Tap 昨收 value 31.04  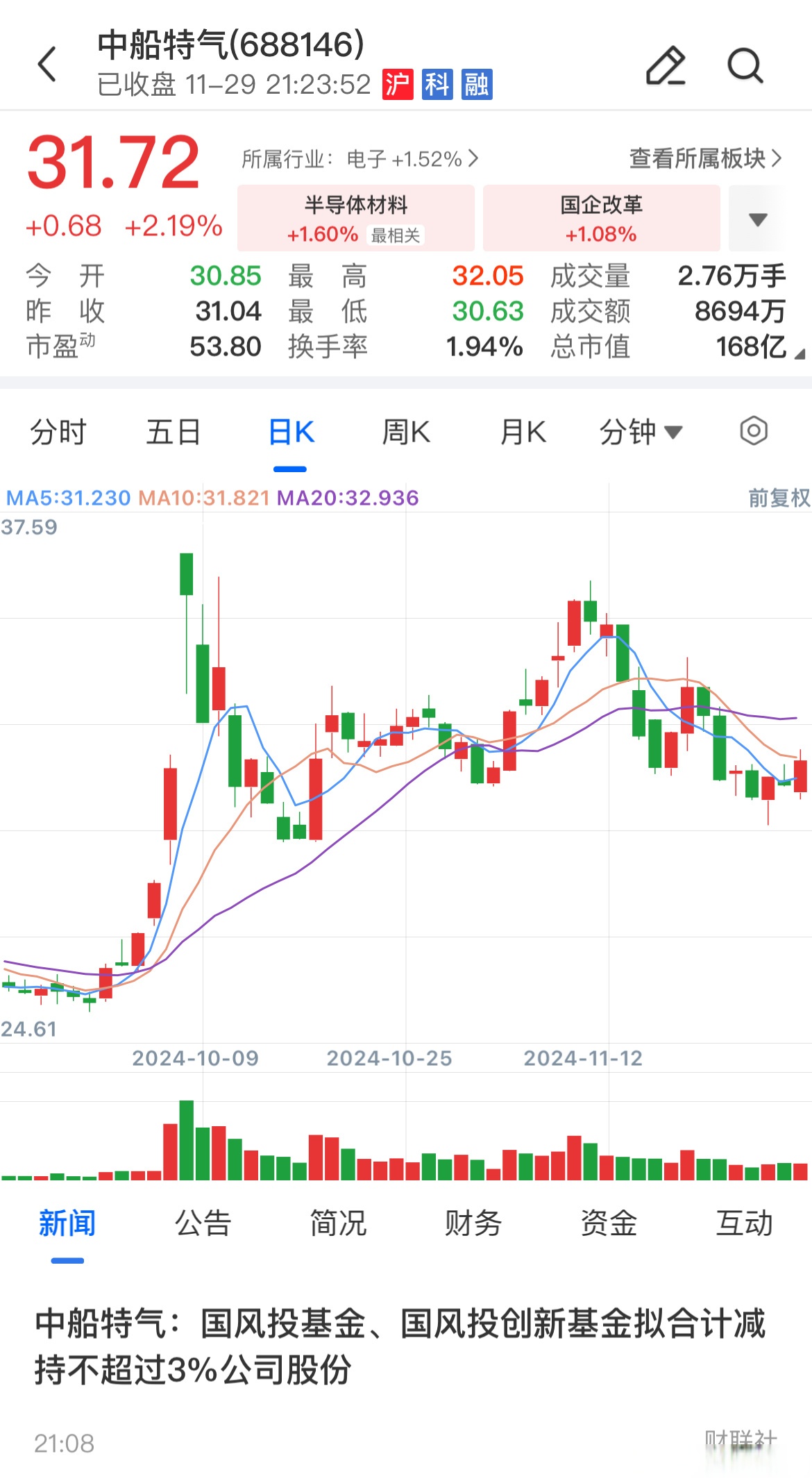(x=228, y=311)
